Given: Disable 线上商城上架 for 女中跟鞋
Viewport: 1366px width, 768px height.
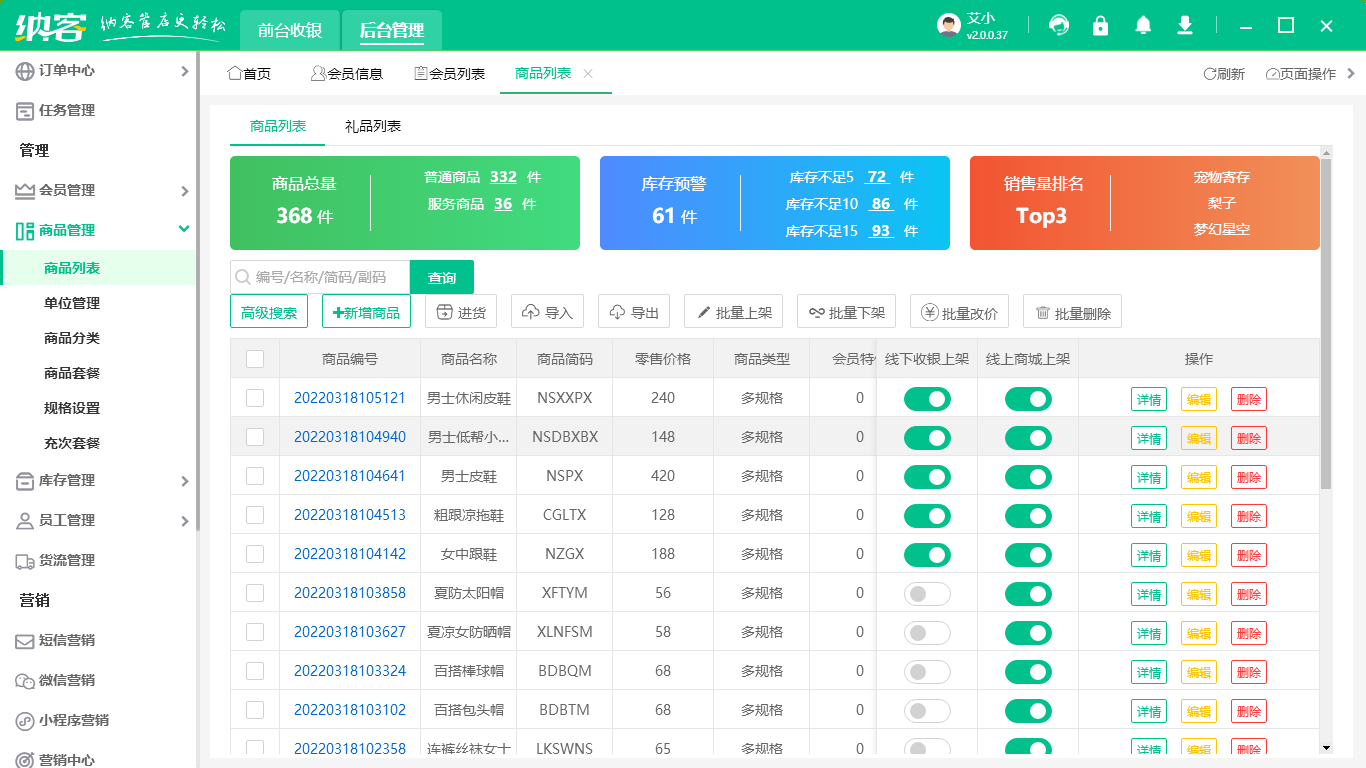Looking at the screenshot, I should [1028, 555].
